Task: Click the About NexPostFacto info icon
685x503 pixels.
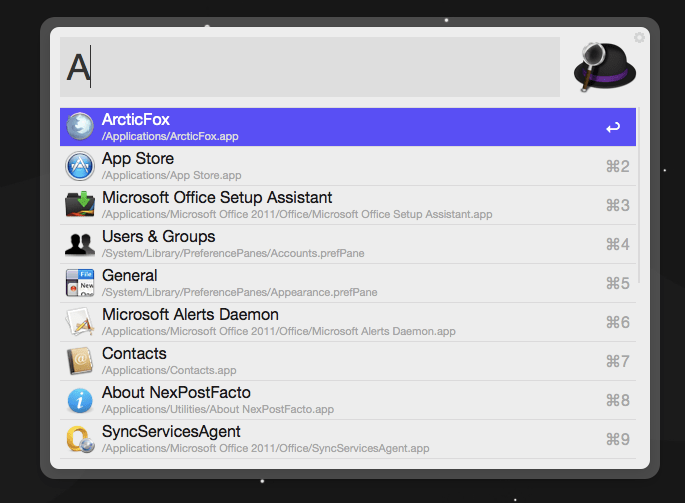Action: [x=80, y=400]
